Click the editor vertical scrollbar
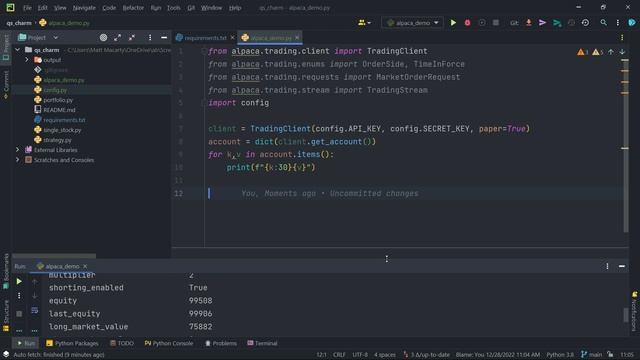The width and height of the screenshot is (640, 360). (x=625, y=145)
